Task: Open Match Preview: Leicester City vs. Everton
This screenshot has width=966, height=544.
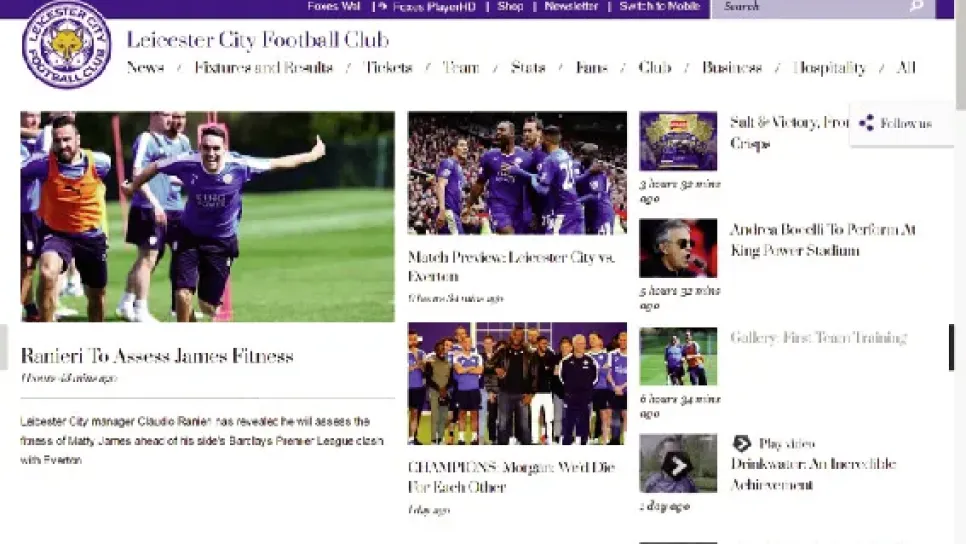Action: pos(511,266)
